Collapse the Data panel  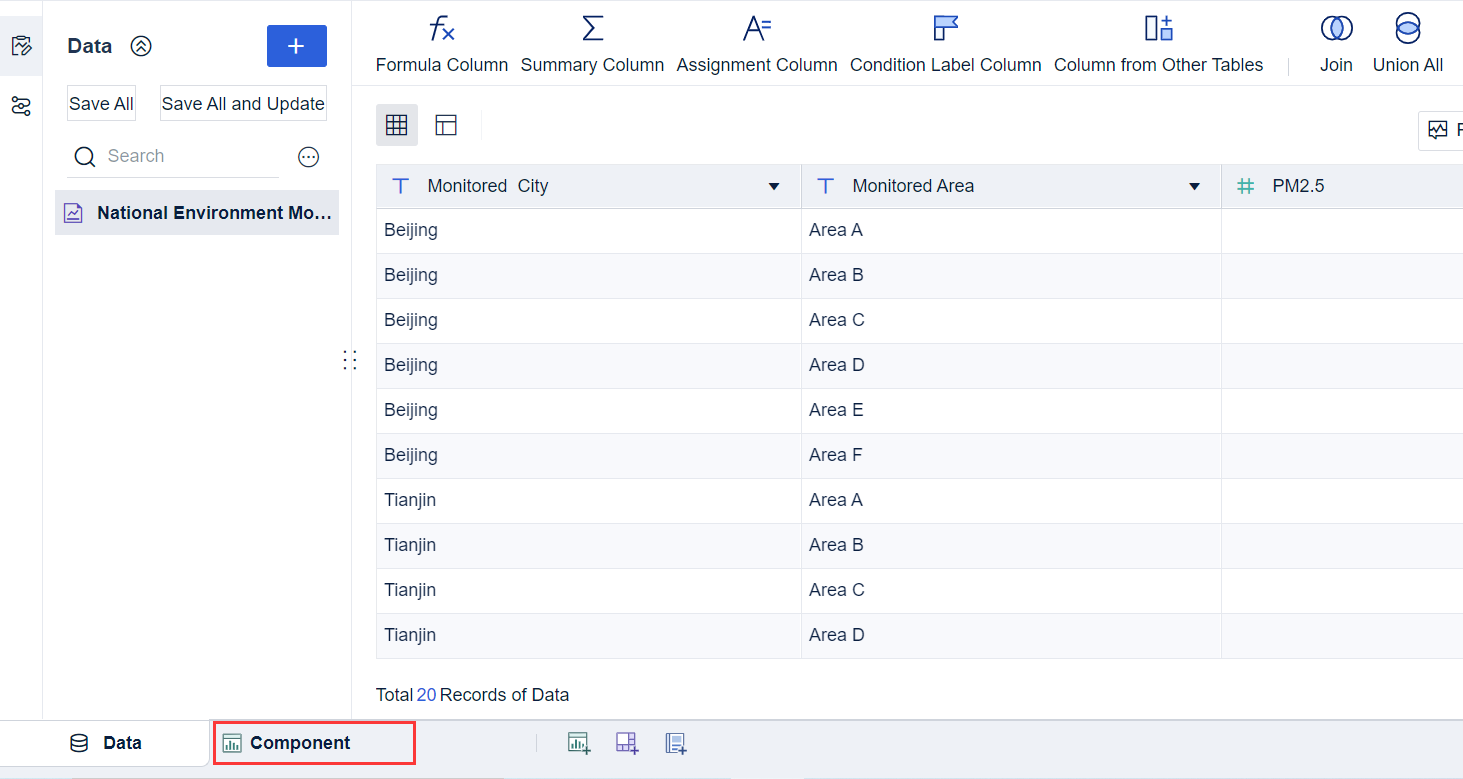[141, 45]
